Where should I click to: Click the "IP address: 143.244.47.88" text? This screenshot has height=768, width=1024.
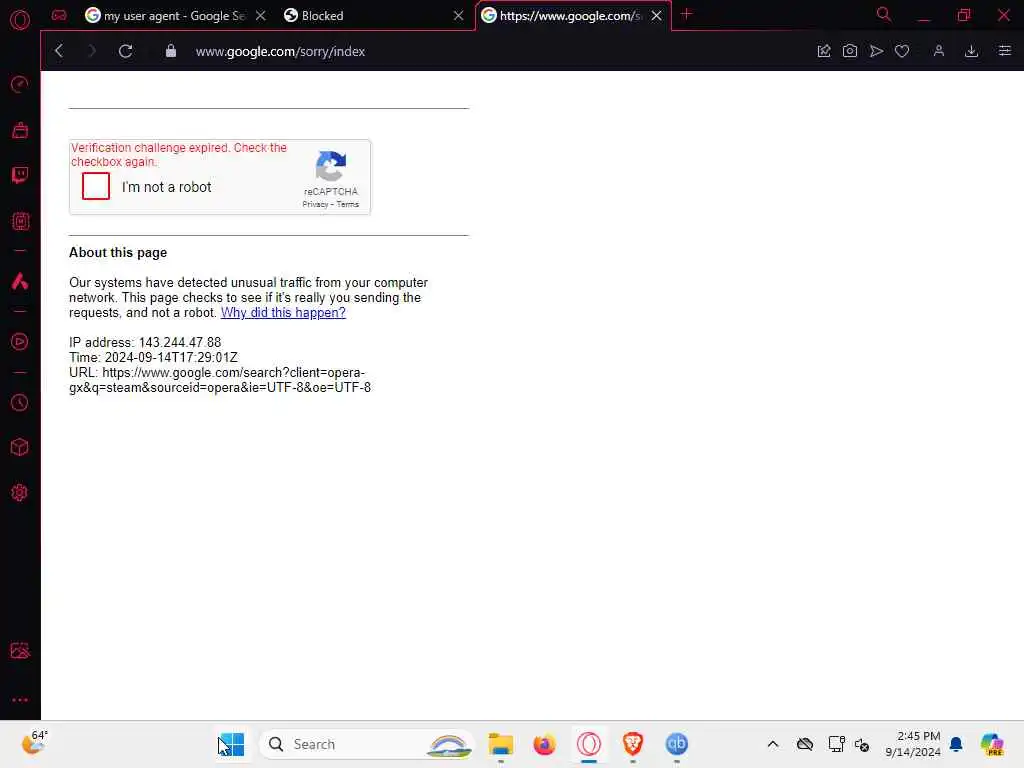[x=145, y=342]
